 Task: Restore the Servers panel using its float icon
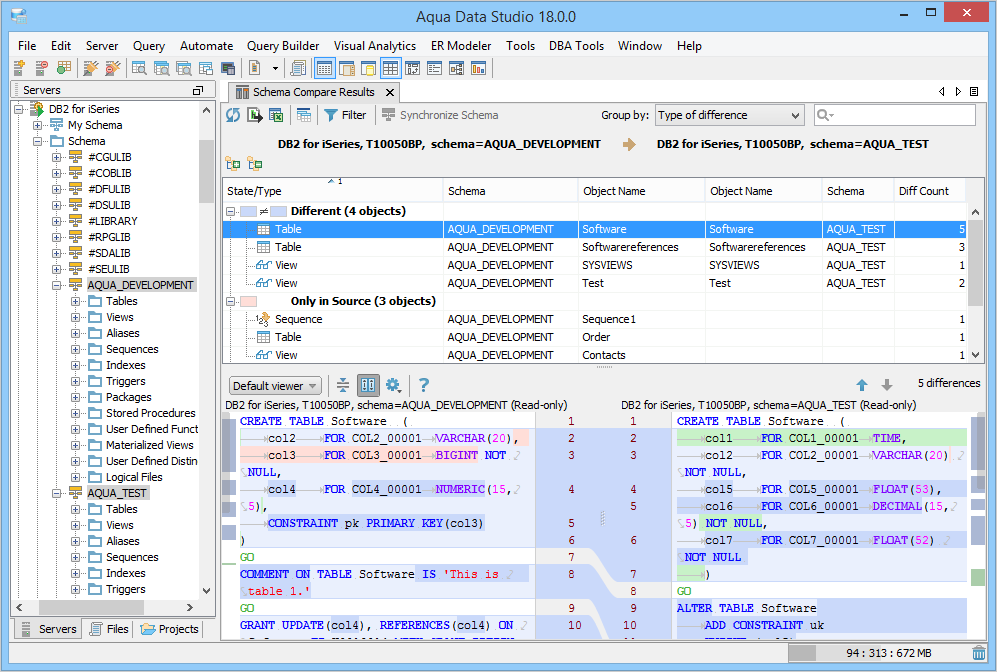point(198,90)
